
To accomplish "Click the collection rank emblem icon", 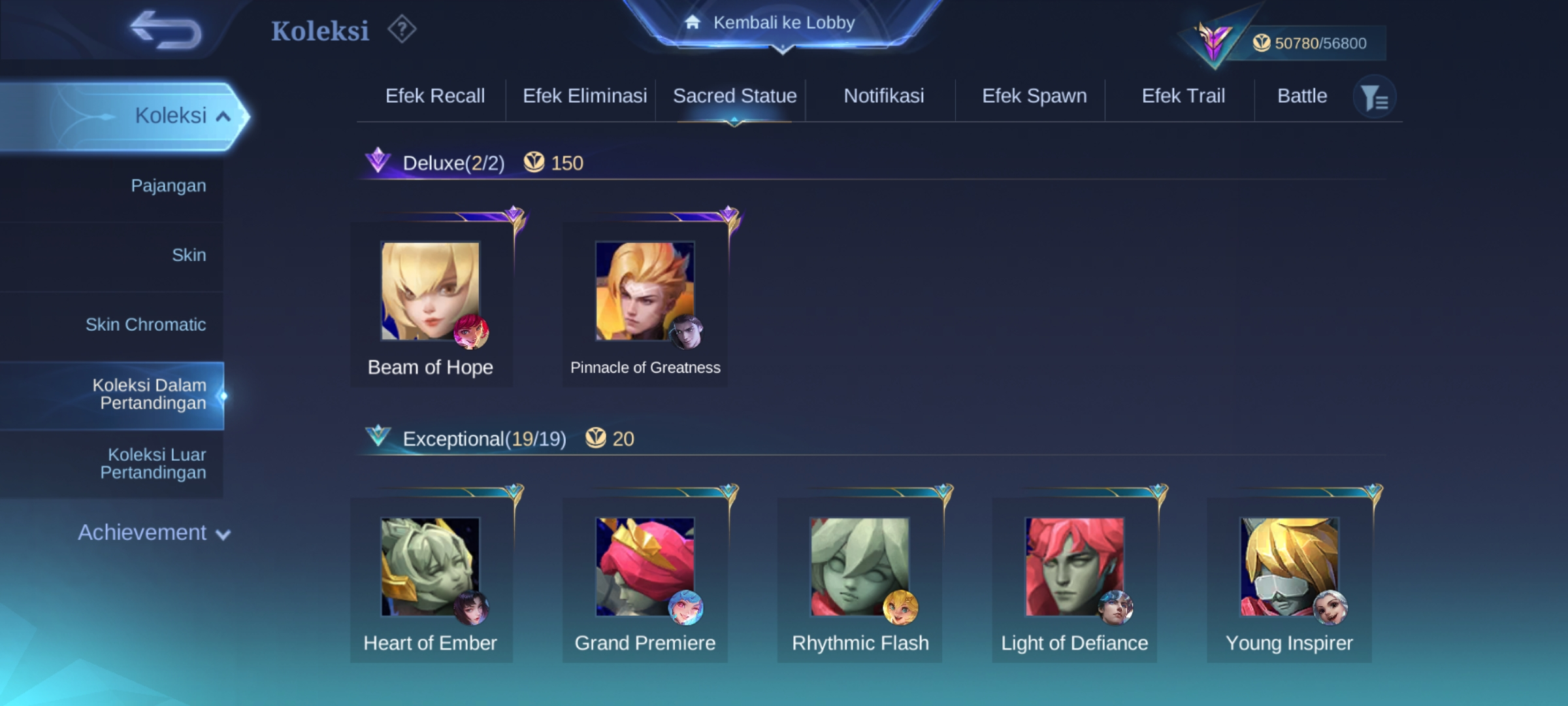I will click(1213, 42).
